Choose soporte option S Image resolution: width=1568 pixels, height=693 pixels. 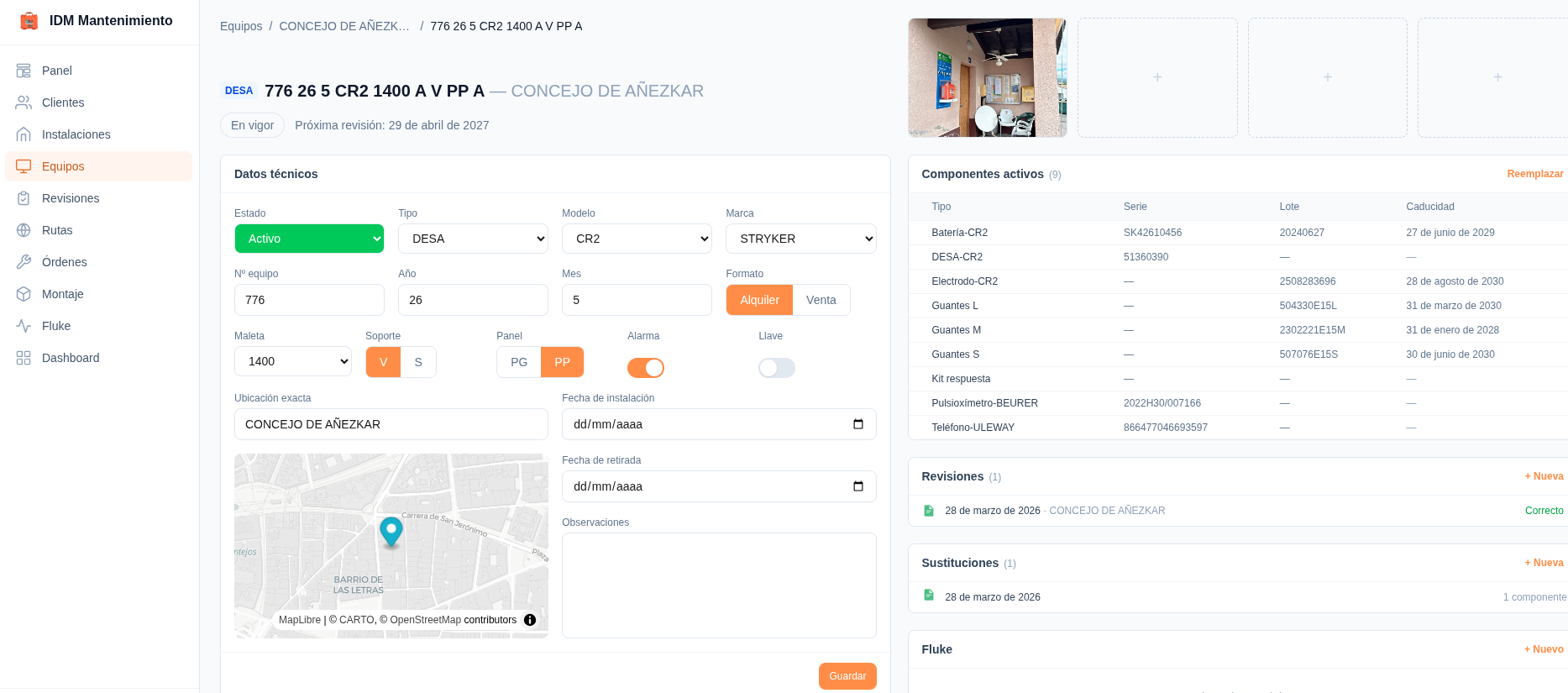tap(418, 362)
